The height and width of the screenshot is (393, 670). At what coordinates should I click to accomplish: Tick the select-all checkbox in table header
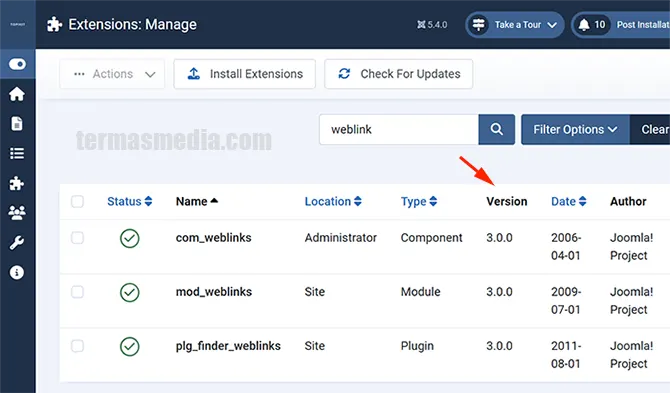[x=77, y=201]
